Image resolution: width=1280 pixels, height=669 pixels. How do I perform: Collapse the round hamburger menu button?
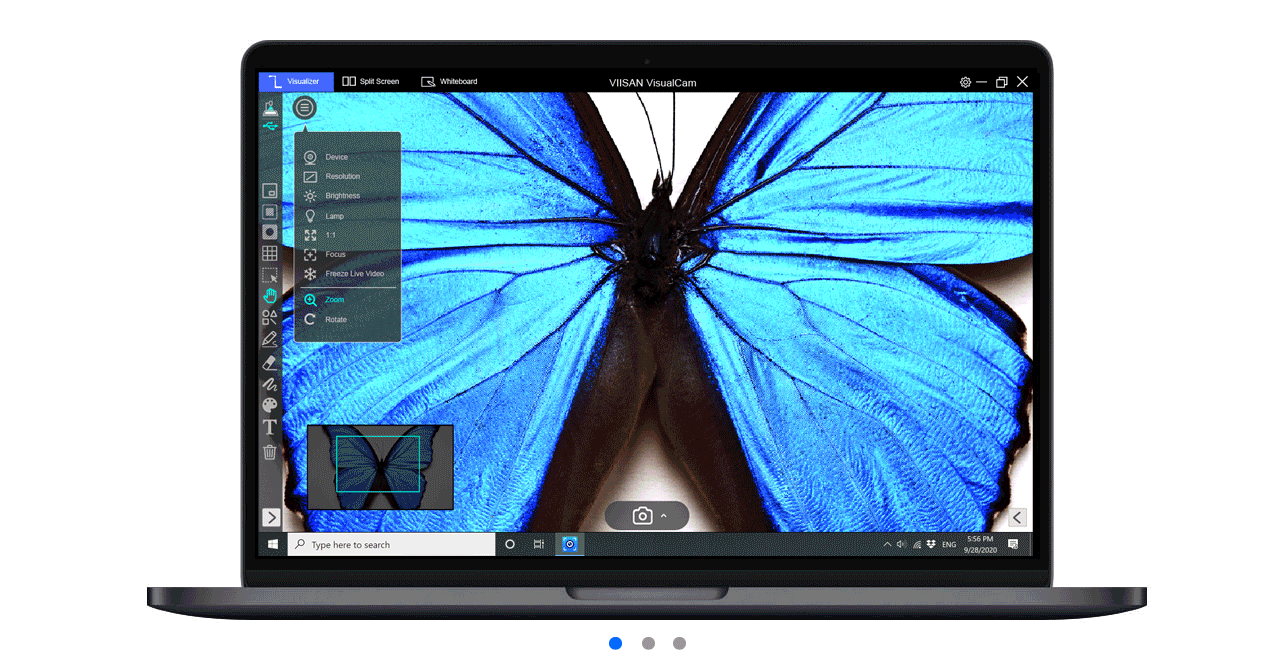point(305,107)
